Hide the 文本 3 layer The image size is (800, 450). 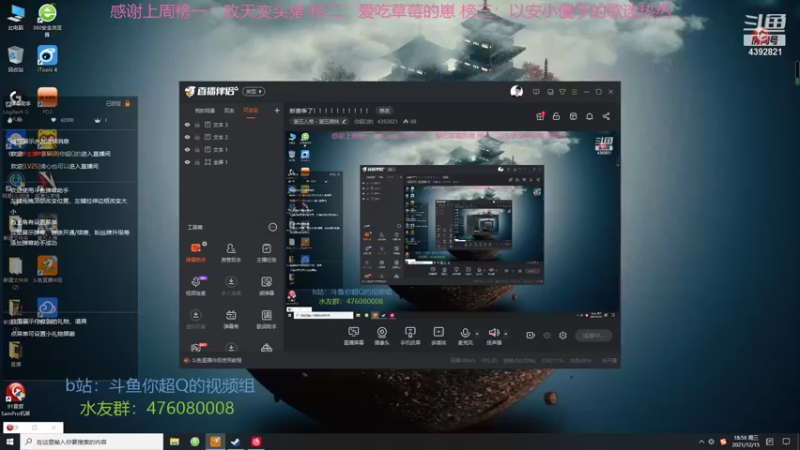coord(187,124)
